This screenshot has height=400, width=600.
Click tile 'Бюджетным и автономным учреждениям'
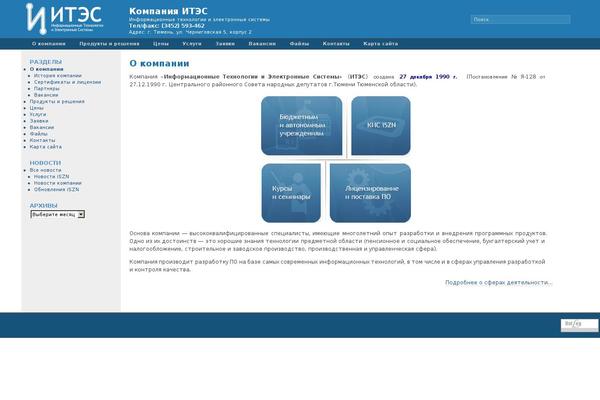[302, 126]
